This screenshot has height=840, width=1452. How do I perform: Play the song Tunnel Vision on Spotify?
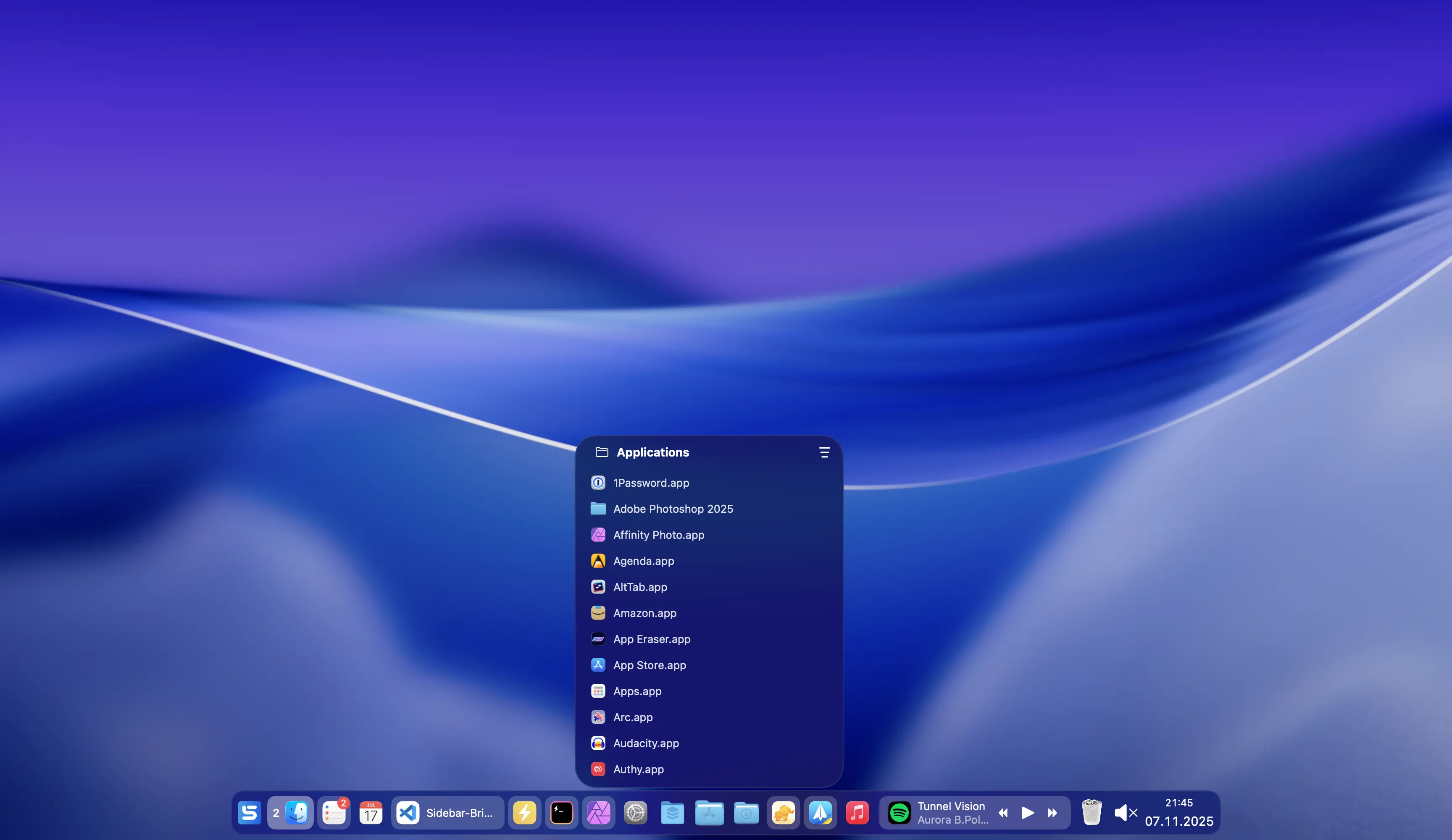point(1027,813)
